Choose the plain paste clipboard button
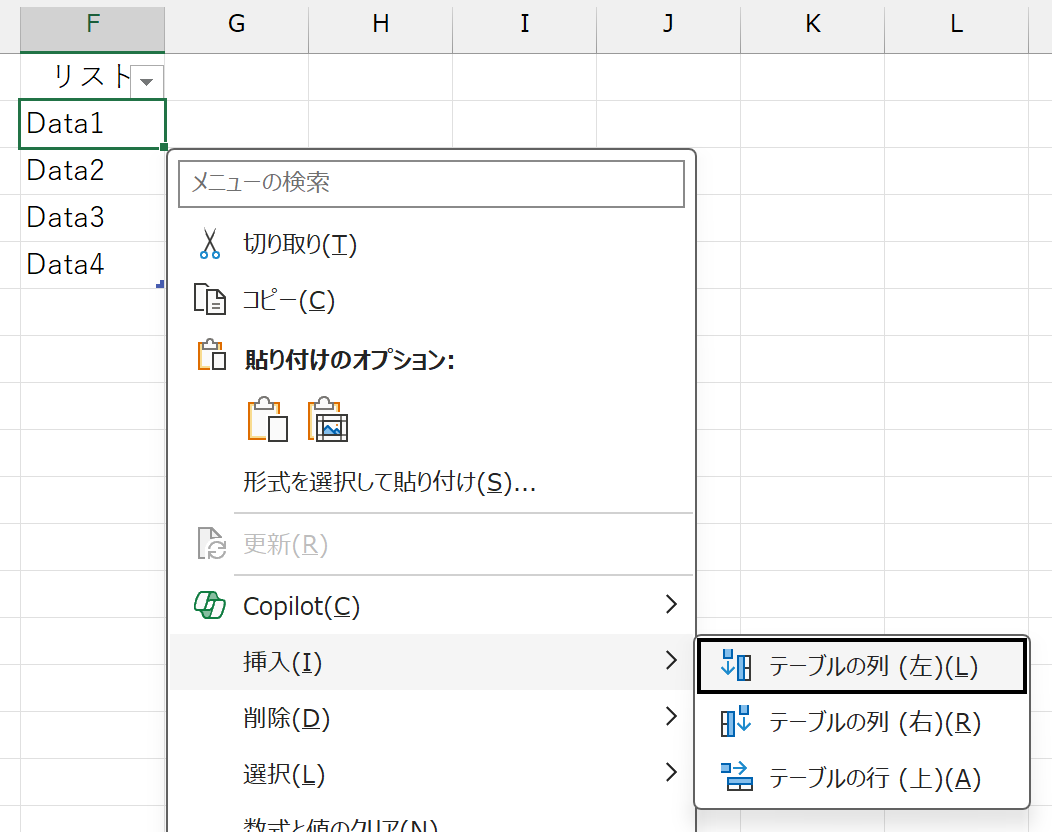This screenshot has width=1052, height=832. click(x=268, y=419)
